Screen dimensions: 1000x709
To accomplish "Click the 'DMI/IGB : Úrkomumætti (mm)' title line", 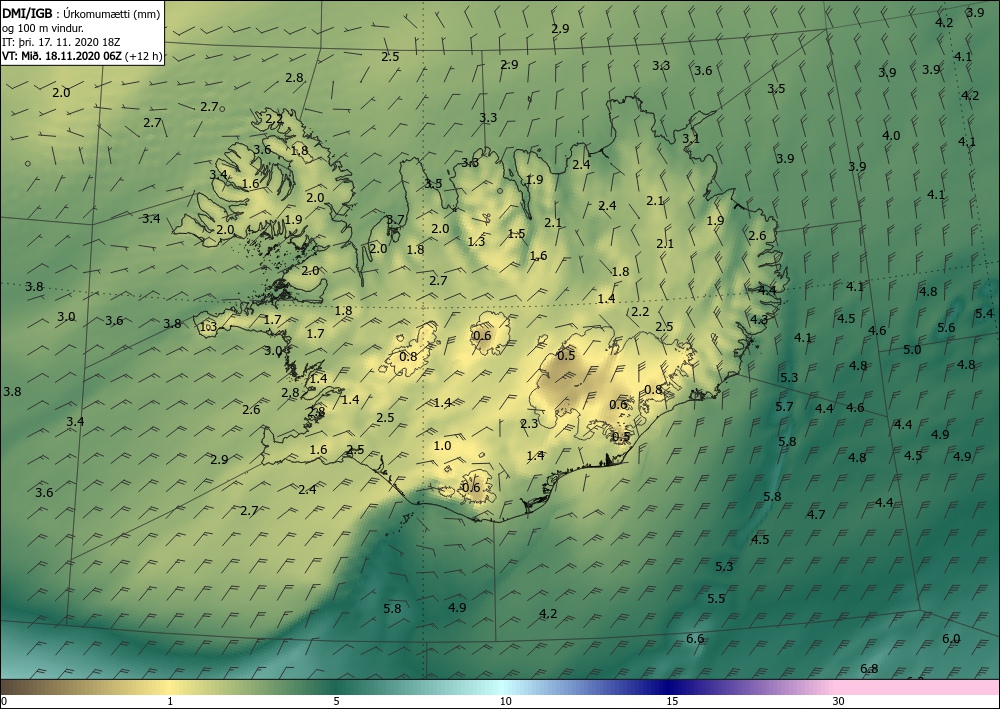I will (82, 14).
